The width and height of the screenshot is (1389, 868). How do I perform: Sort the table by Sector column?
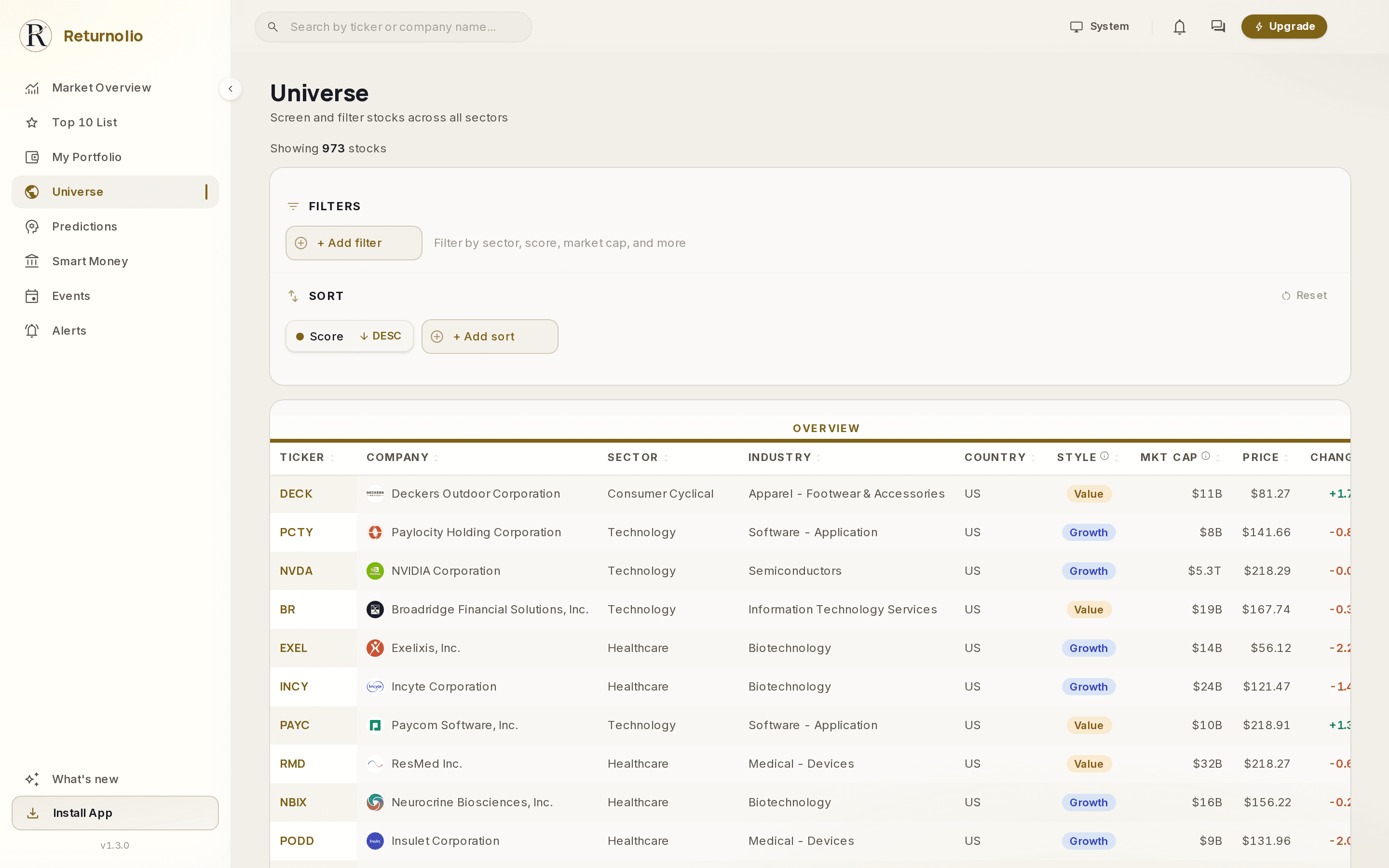point(638,458)
